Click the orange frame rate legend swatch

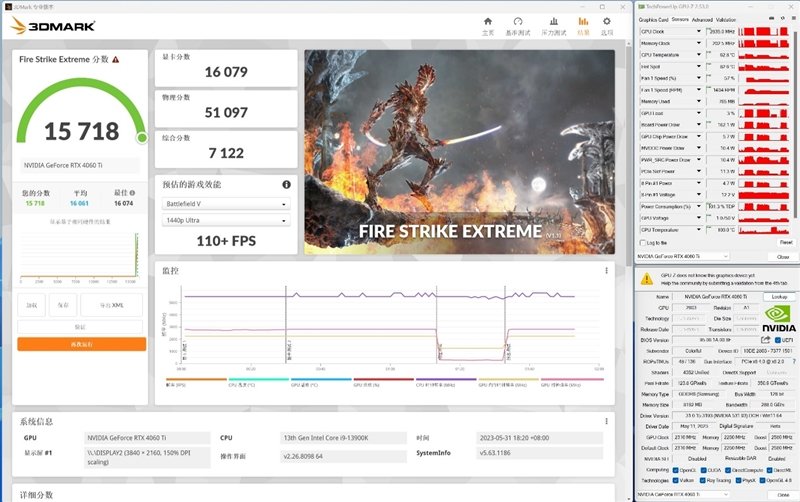tap(196, 379)
